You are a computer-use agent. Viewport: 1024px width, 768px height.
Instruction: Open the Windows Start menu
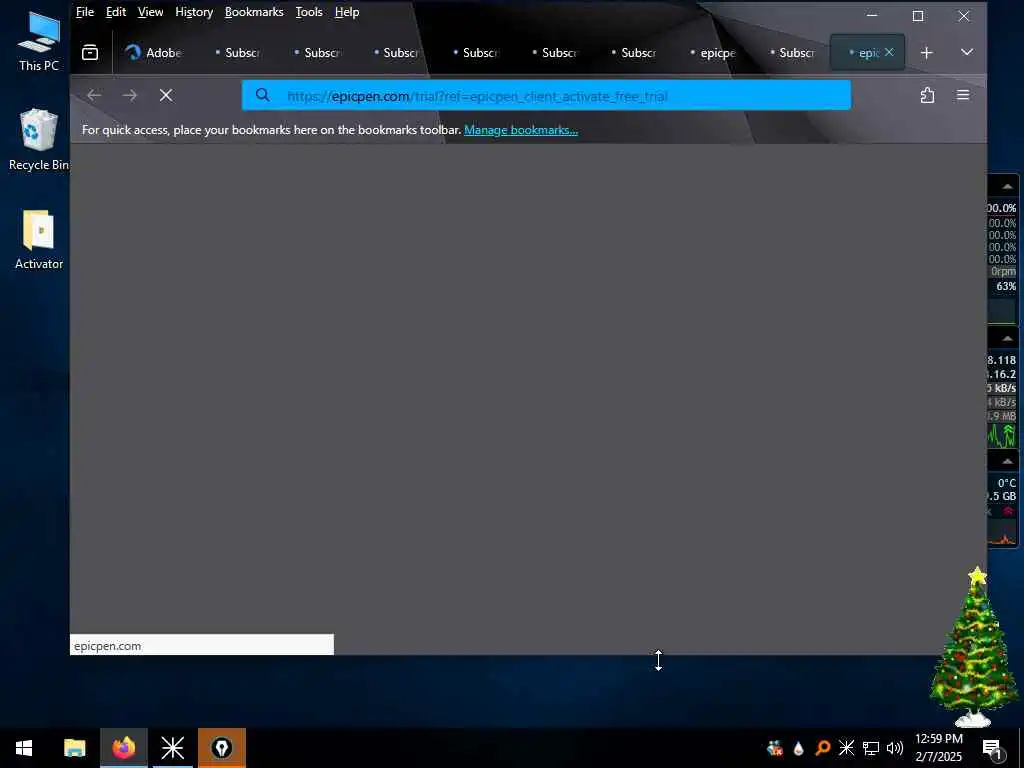coord(24,748)
